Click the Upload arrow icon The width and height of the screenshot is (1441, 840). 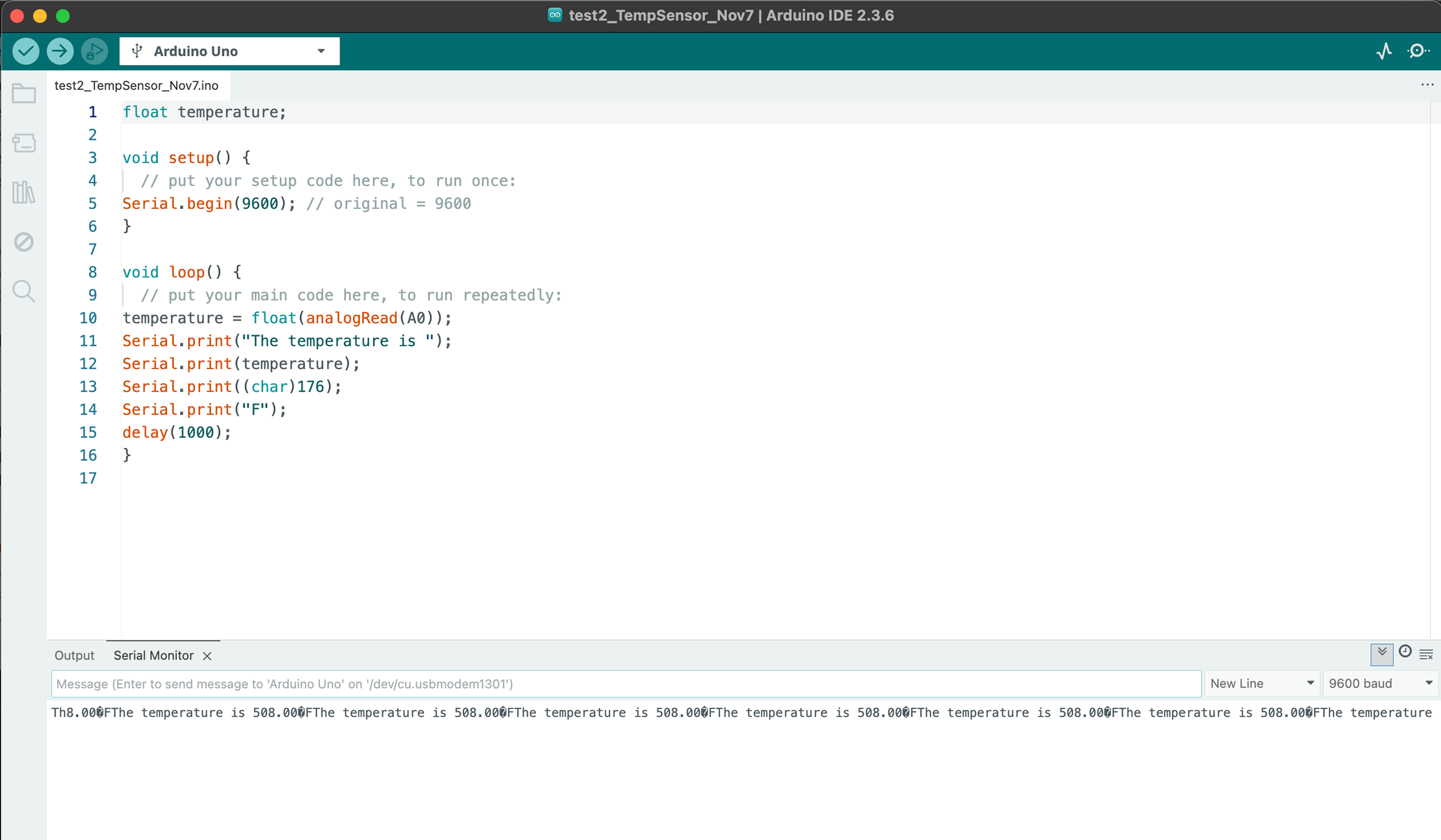59,51
